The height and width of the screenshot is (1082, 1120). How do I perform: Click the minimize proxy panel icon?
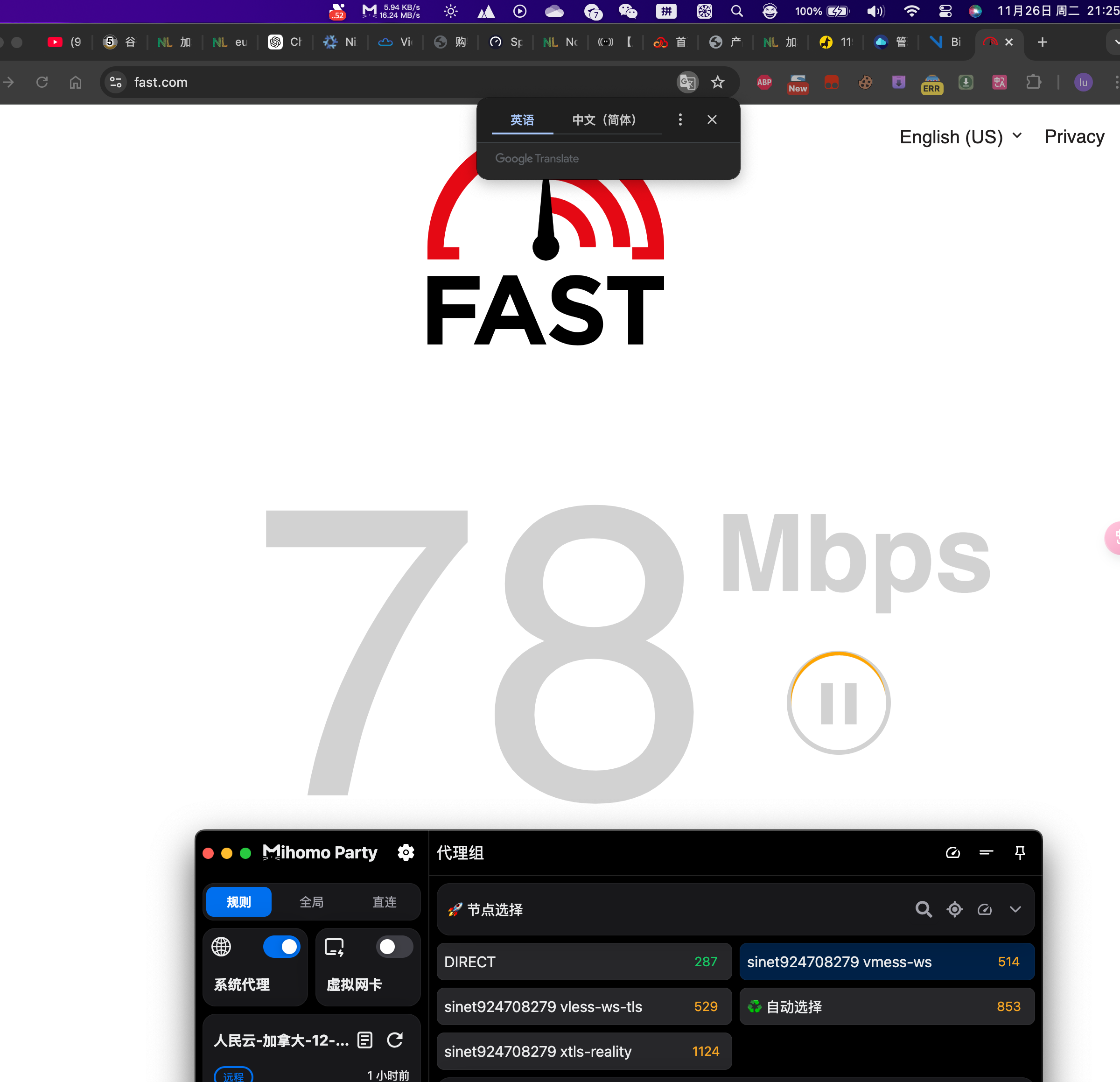(984, 852)
